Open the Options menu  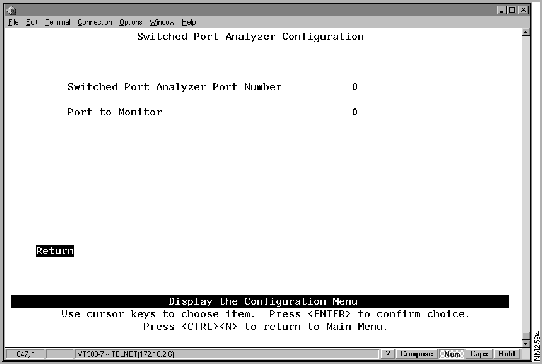point(131,22)
